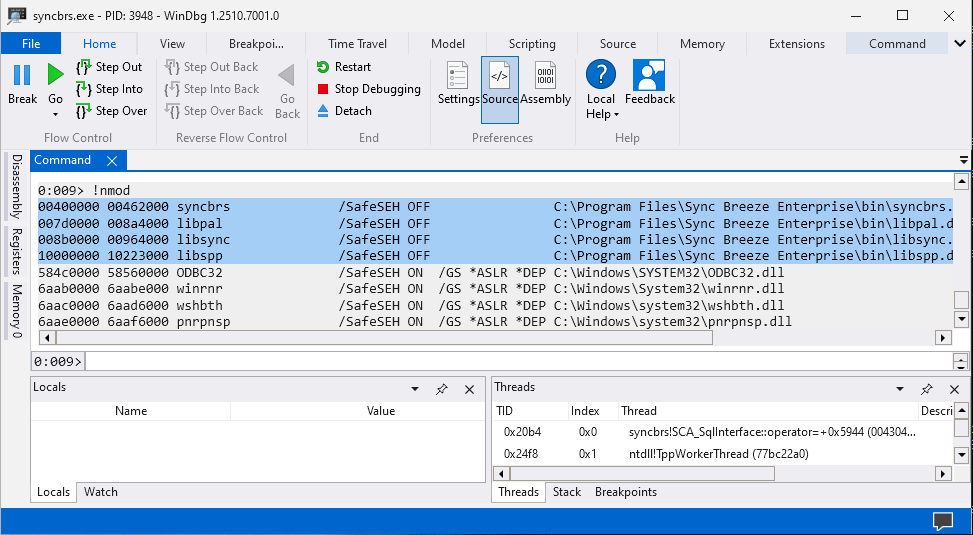Click Step Into in Flow Control
973x535 pixels.
click(110, 89)
